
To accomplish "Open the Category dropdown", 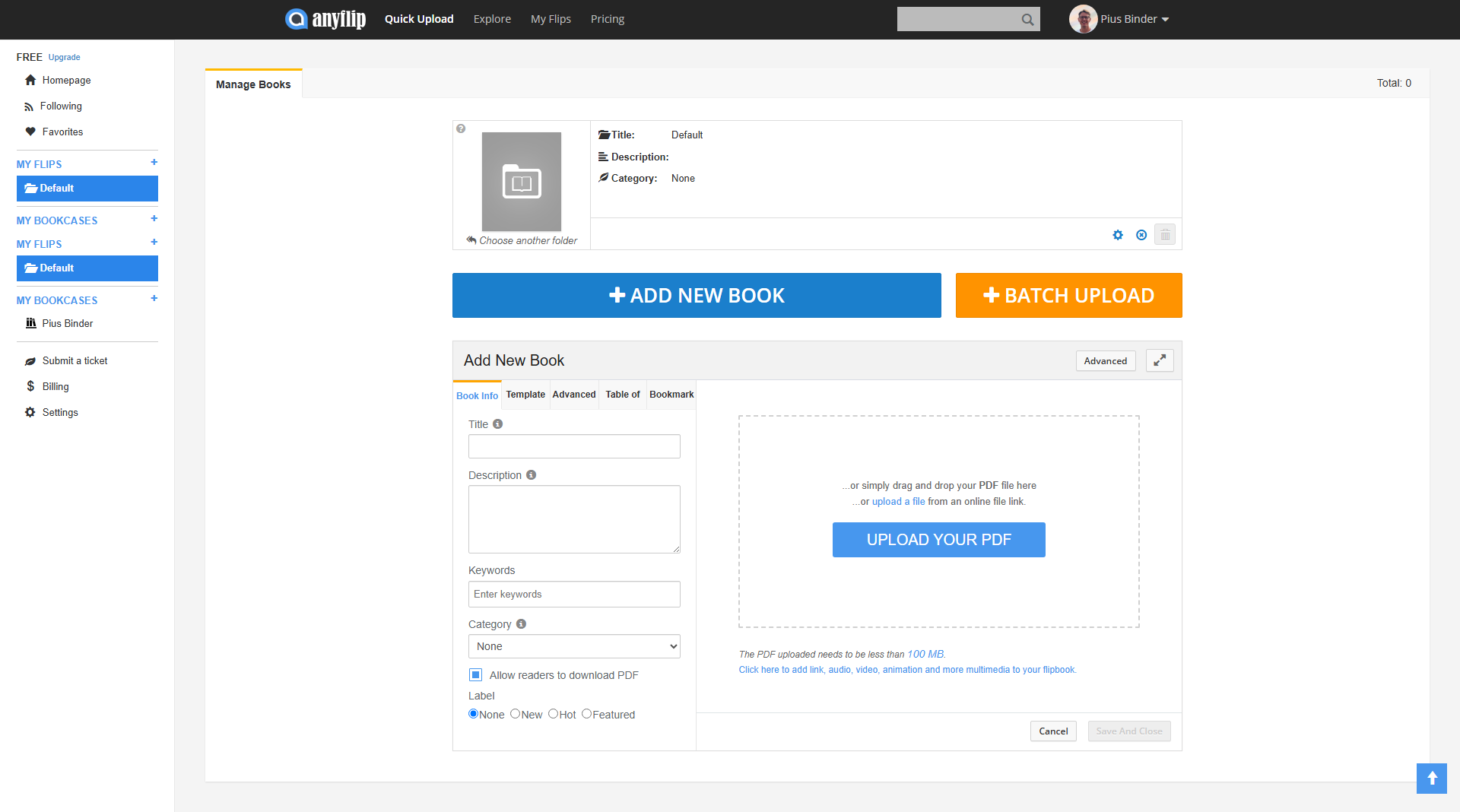I will (574, 646).
